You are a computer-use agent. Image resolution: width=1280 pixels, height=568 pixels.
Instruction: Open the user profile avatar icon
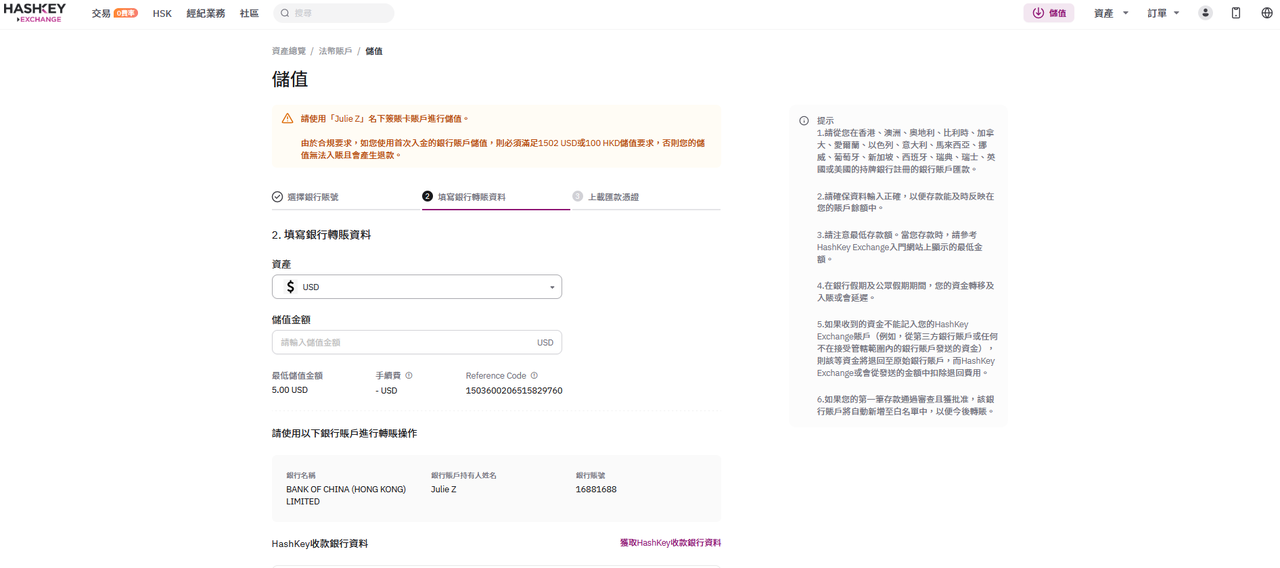click(x=1205, y=13)
